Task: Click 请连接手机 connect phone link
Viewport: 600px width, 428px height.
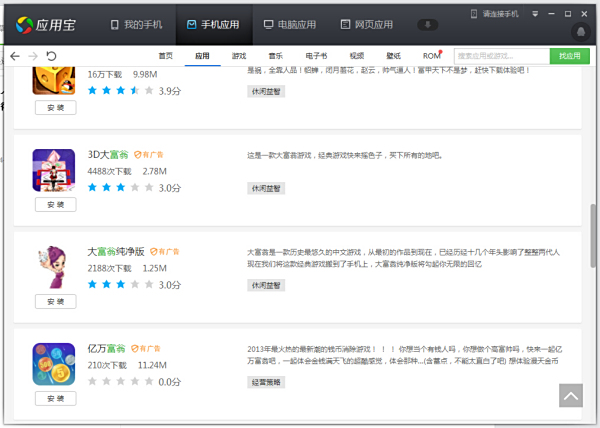Action: pos(494,14)
